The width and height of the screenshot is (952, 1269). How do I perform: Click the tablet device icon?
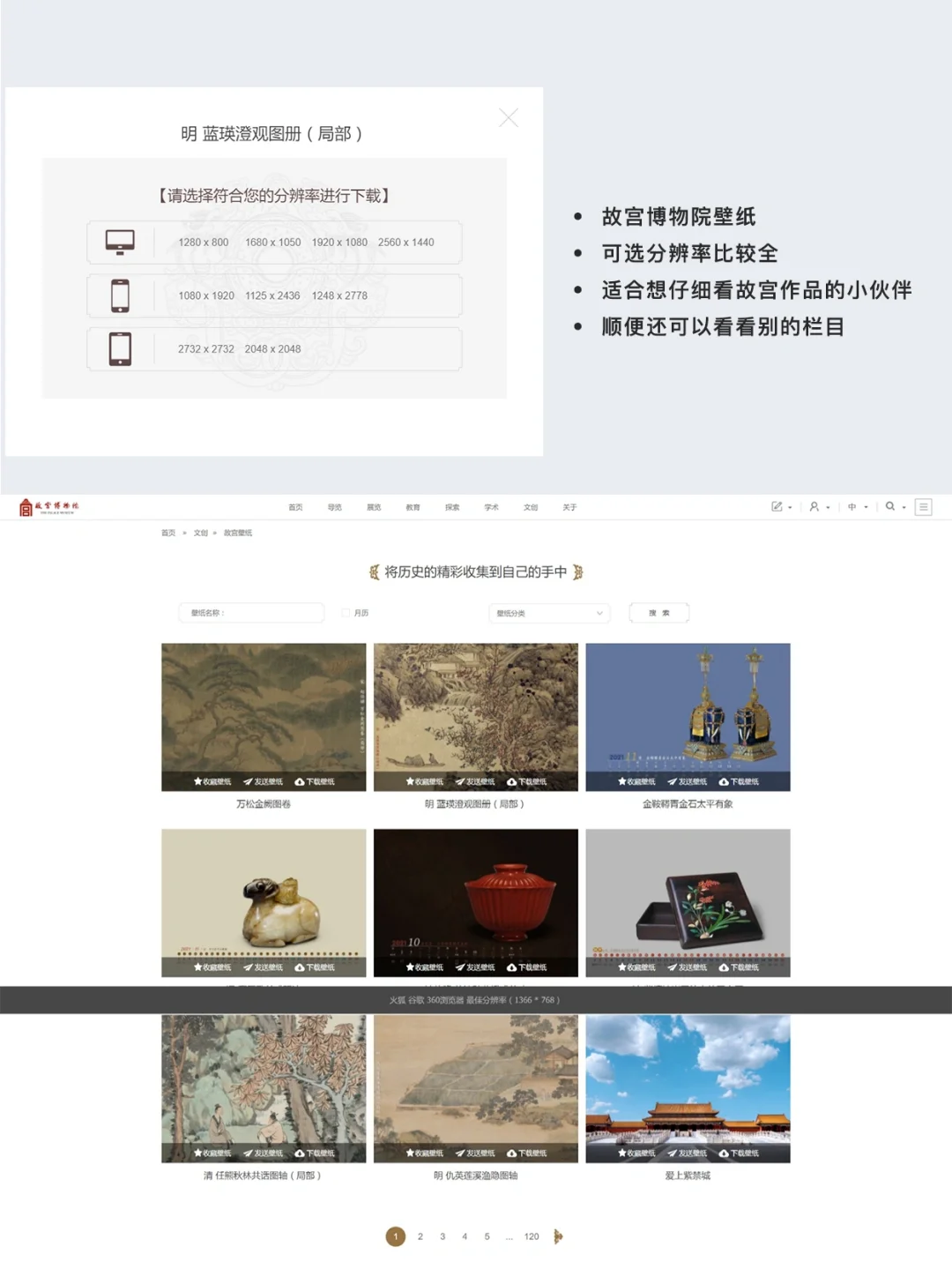pyautogui.click(x=120, y=349)
